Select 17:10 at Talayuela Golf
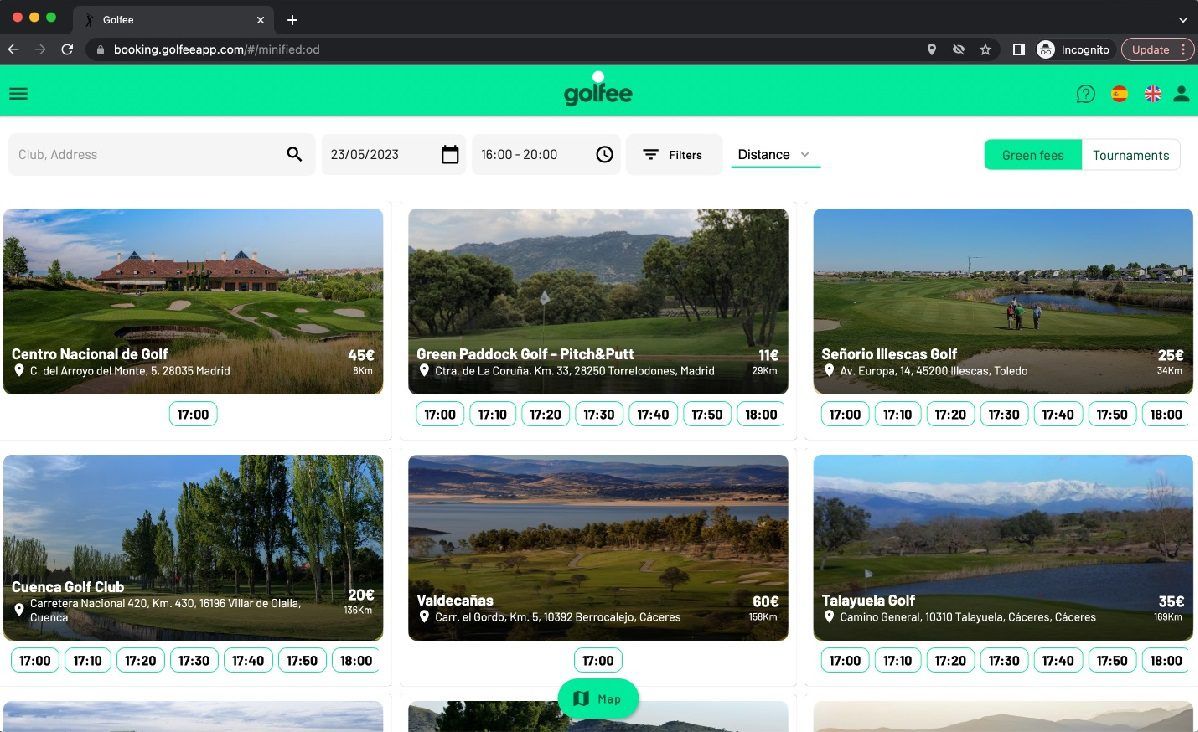Screen dimensions: 1198x732 (898, 660)
